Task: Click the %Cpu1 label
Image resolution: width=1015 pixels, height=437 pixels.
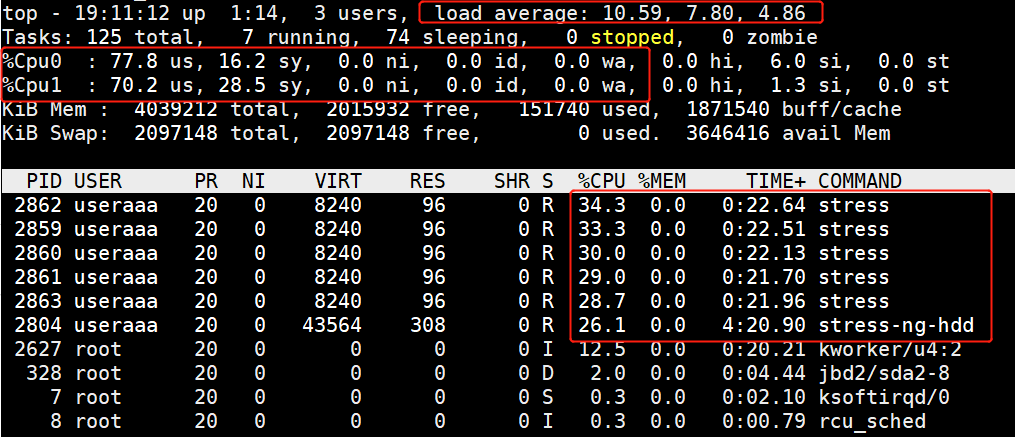Action: pyautogui.click(x=34, y=85)
